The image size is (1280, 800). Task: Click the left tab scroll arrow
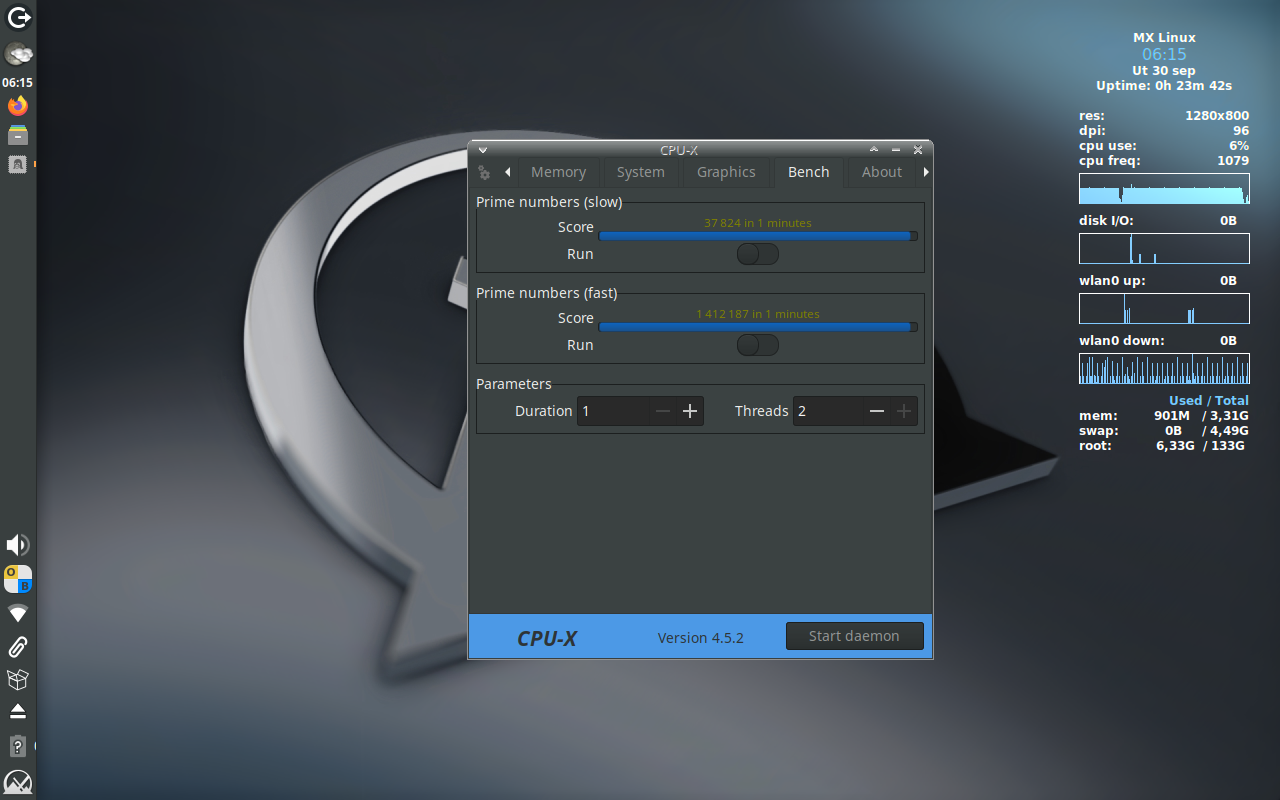508,172
